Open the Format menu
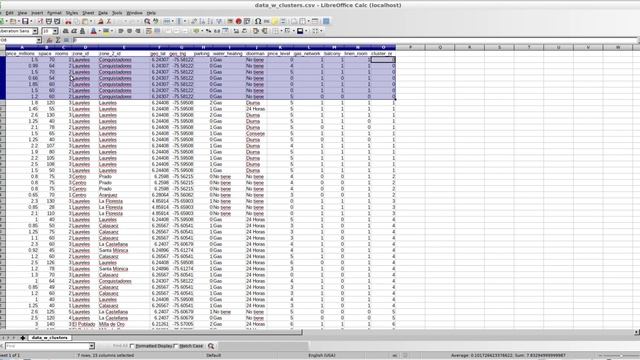 (54, 13)
